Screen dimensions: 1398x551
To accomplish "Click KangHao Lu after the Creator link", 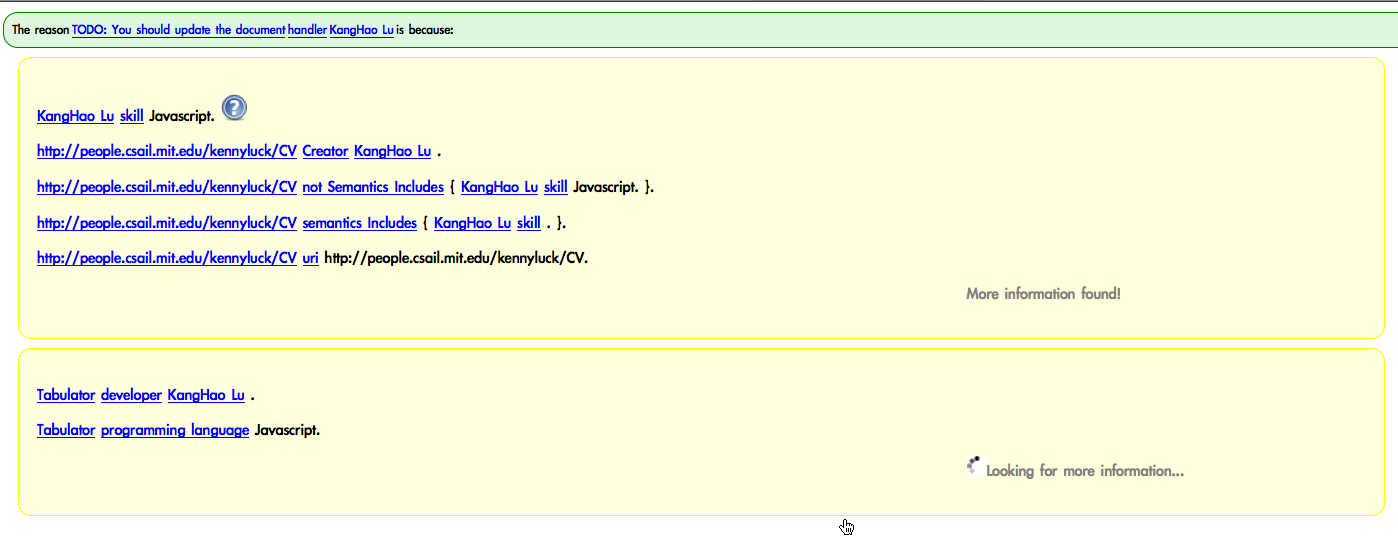I will point(392,151).
